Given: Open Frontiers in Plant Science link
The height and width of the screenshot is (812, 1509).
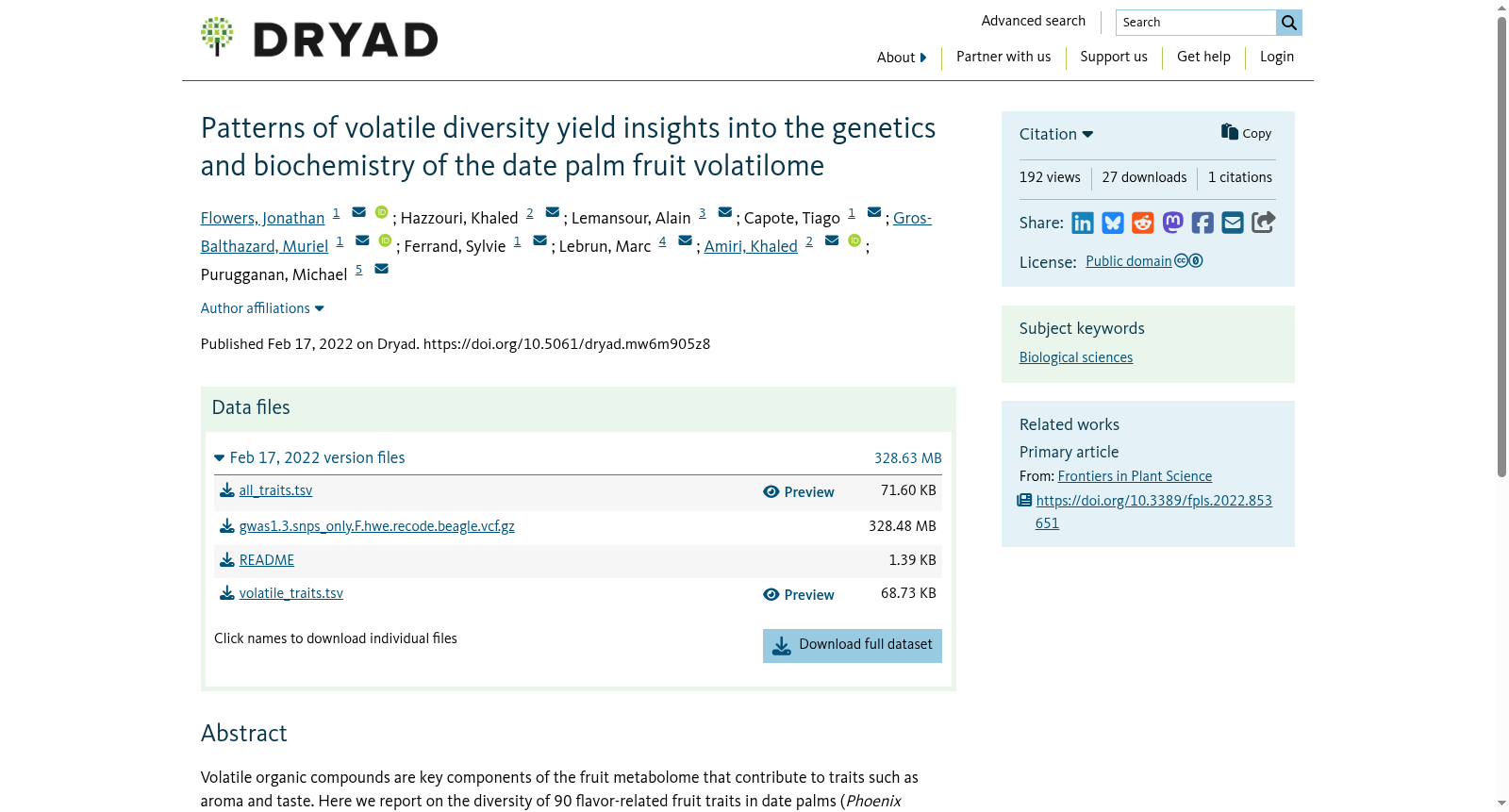Looking at the screenshot, I should (x=1135, y=476).
